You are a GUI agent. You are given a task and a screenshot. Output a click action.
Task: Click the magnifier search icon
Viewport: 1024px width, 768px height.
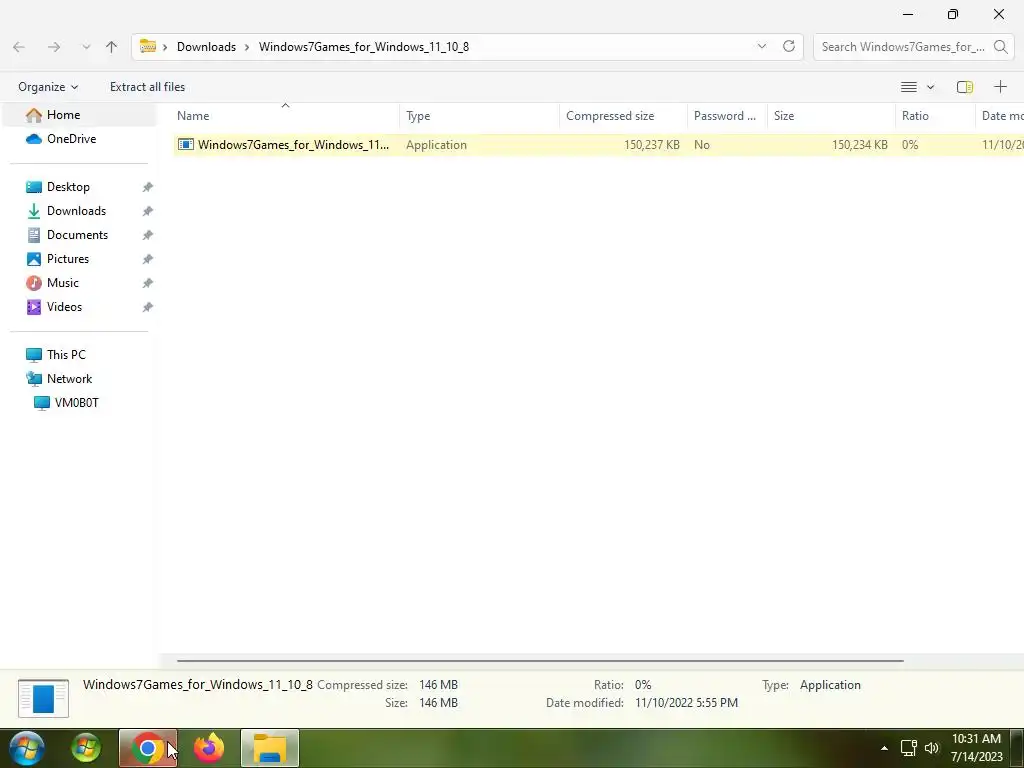[x=1000, y=47]
